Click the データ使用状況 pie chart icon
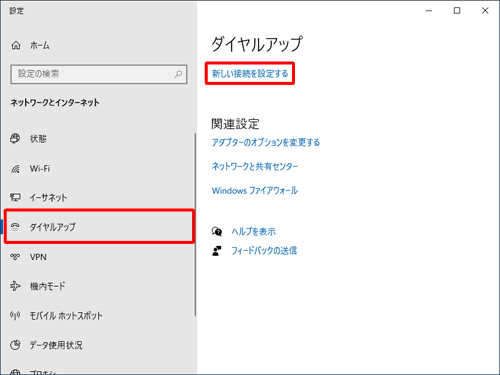 [x=15, y=345]
